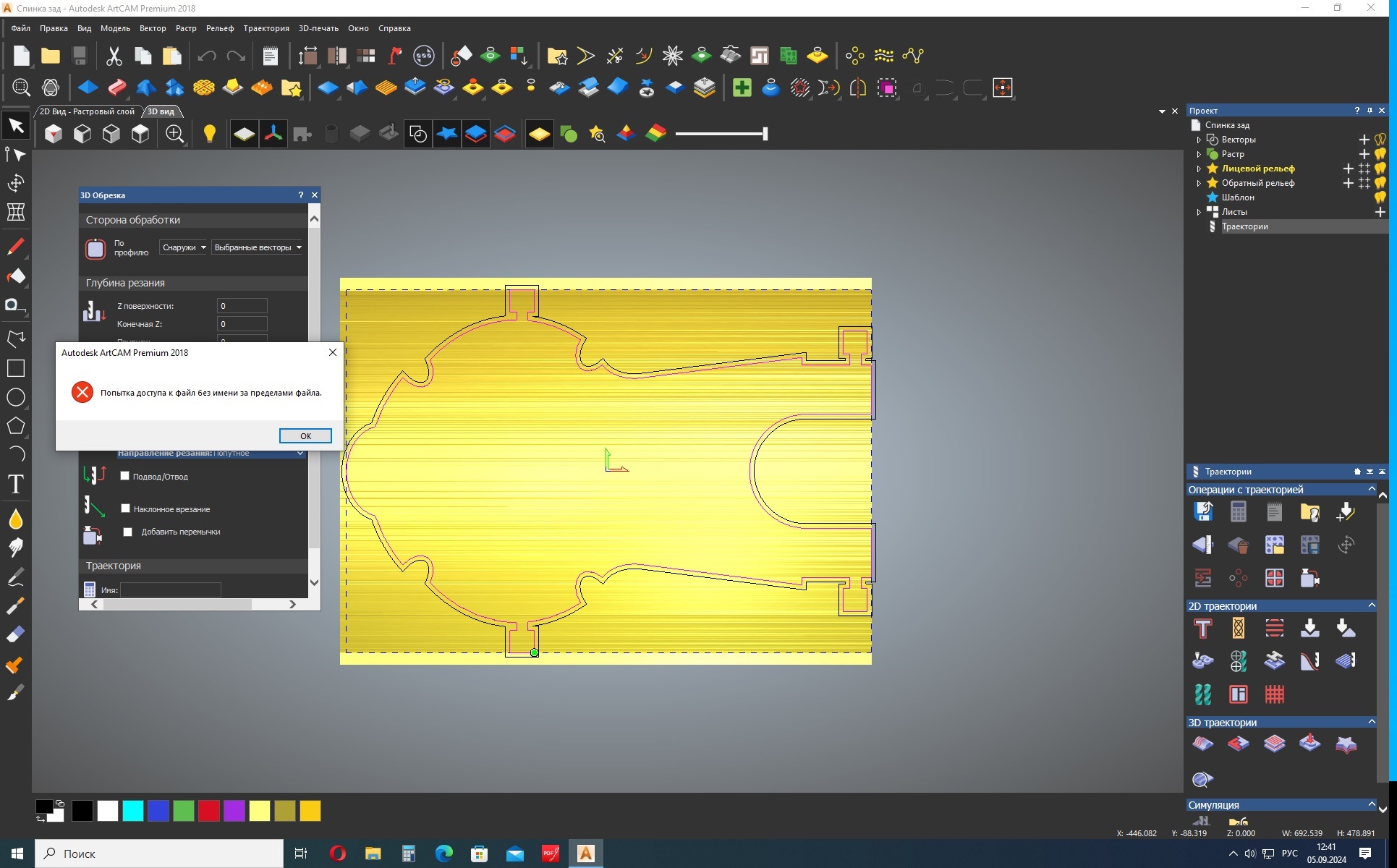Click the Cut scissors icon
Screen dimensions: 1397x868
click(x=114, y=56)
